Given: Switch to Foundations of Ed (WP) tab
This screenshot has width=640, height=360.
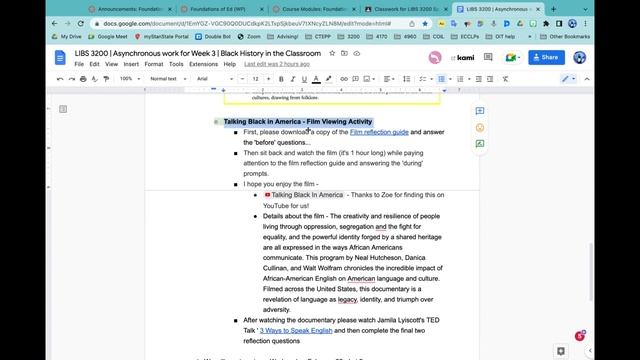Looking at the screenshot, I should point(222,9).
